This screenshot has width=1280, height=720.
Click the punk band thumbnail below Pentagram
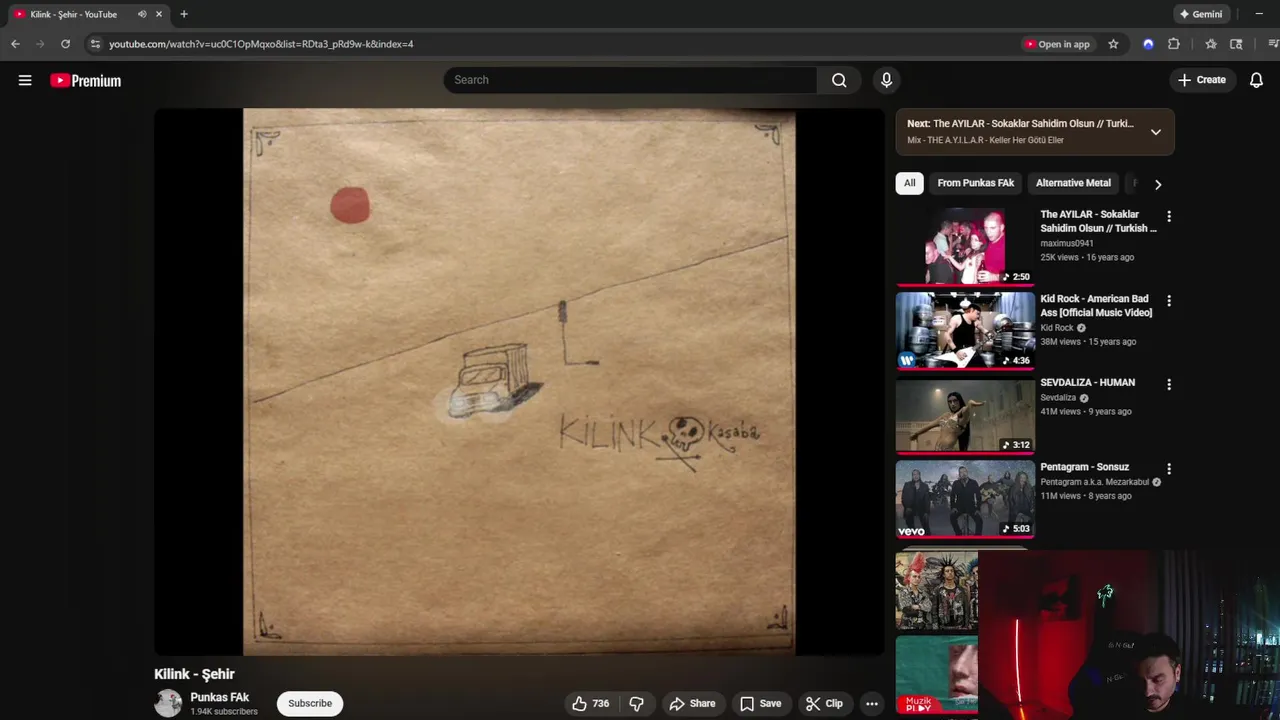click(x=937, y=590)
